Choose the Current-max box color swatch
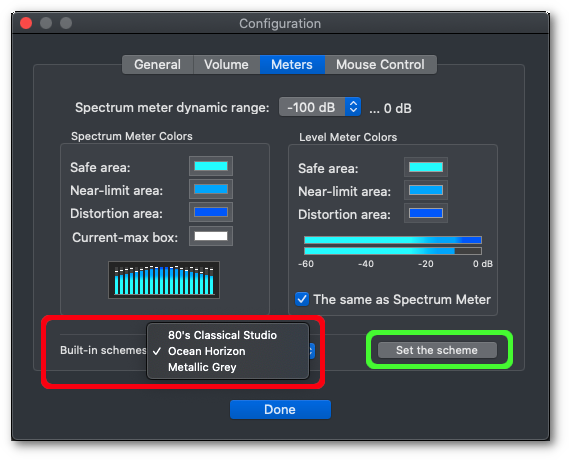Viewport: 569px width, 460px height. point(211,236)
